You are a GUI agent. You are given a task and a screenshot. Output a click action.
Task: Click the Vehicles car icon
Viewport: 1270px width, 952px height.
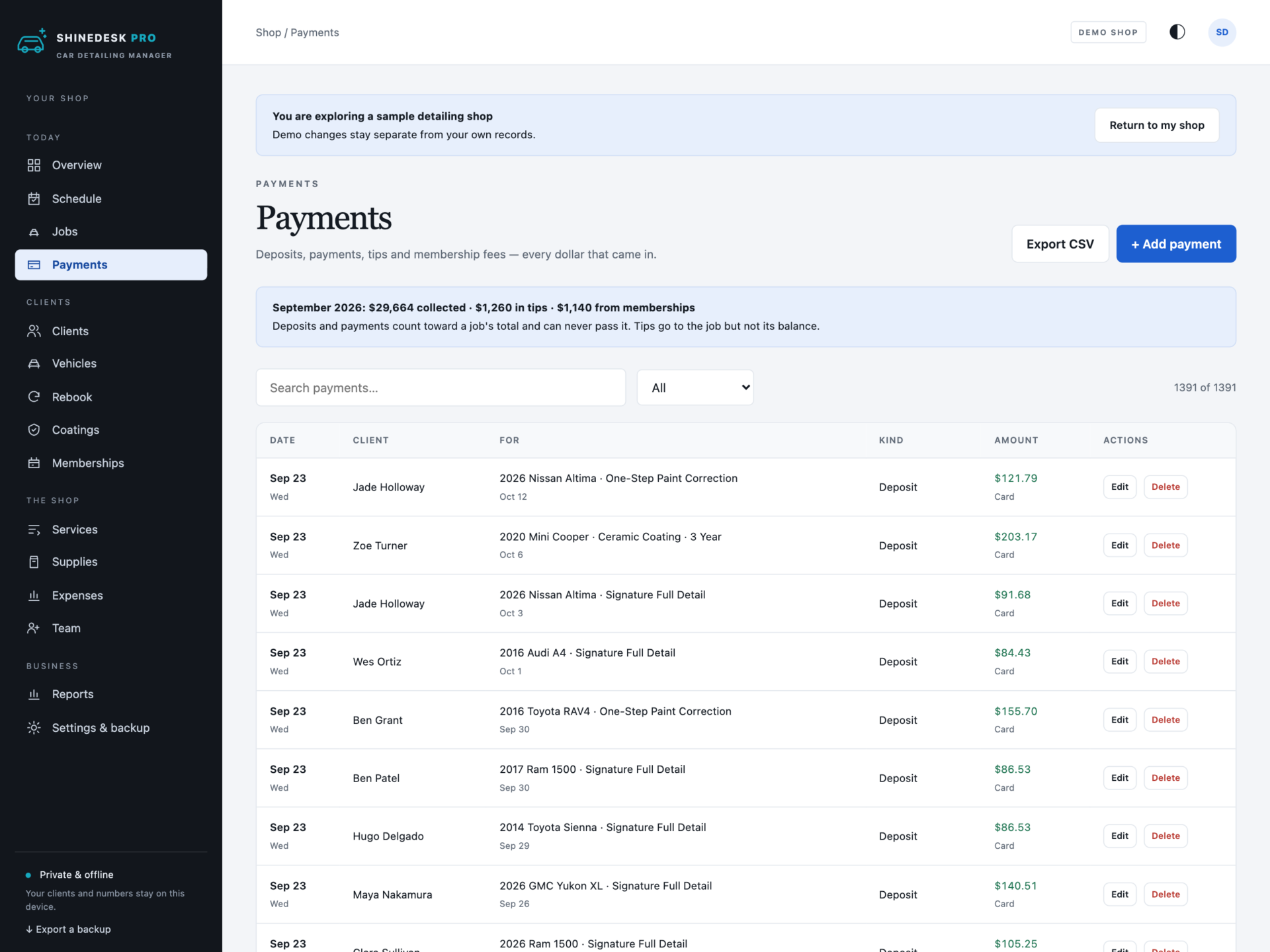pyautogui.click(x=34, y=364)
